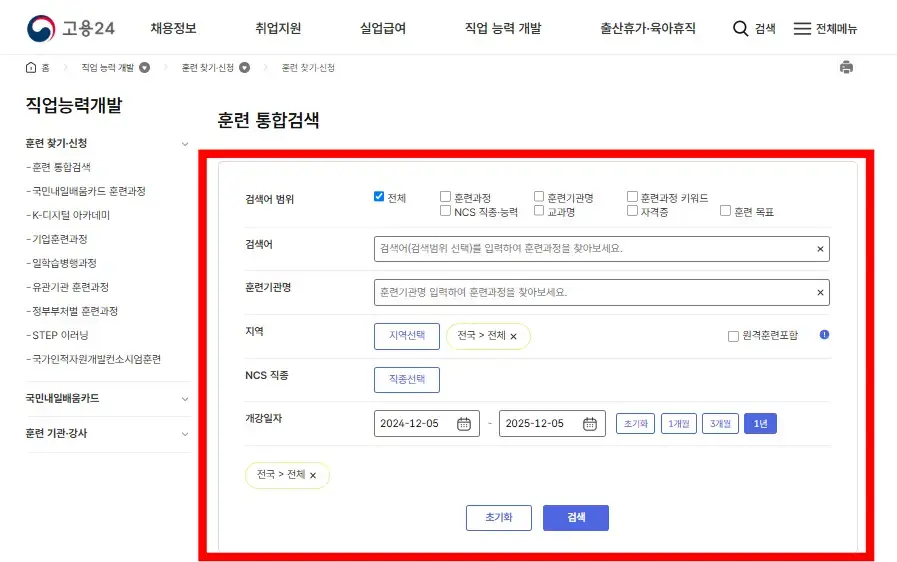Clear the 훈련기관명 field with its X
The width and height of the screenshot is (897, 562).
pos(820,292)
